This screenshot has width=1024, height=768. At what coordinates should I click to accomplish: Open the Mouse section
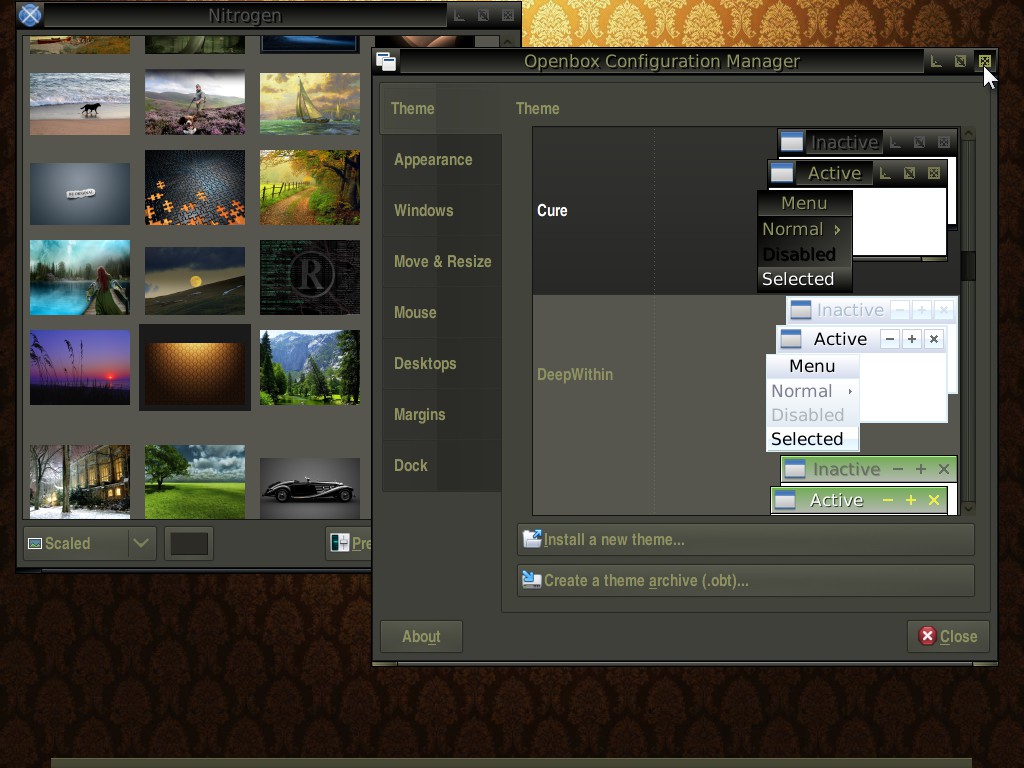(442, 313)
